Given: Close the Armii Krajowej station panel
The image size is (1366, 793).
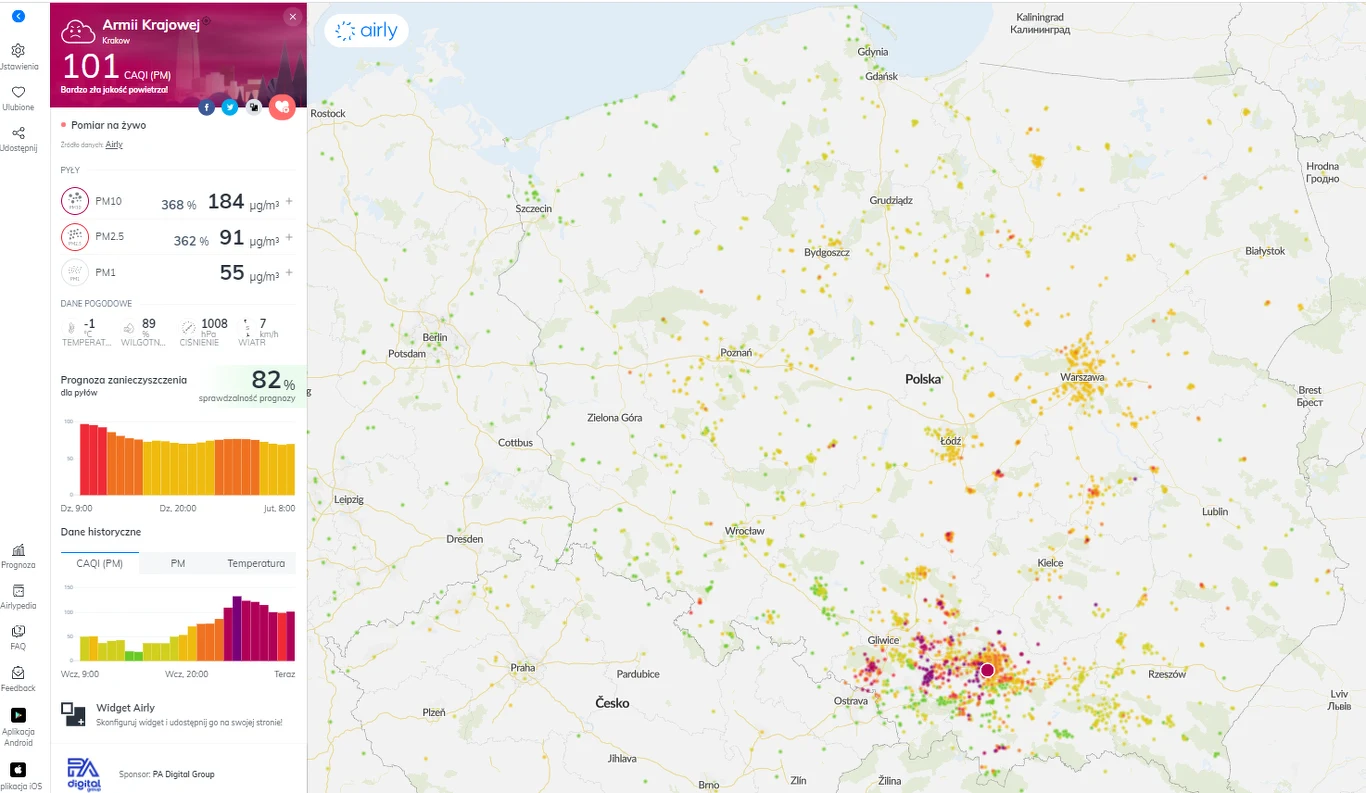Looking at the screenshot, I should point(292,16).
